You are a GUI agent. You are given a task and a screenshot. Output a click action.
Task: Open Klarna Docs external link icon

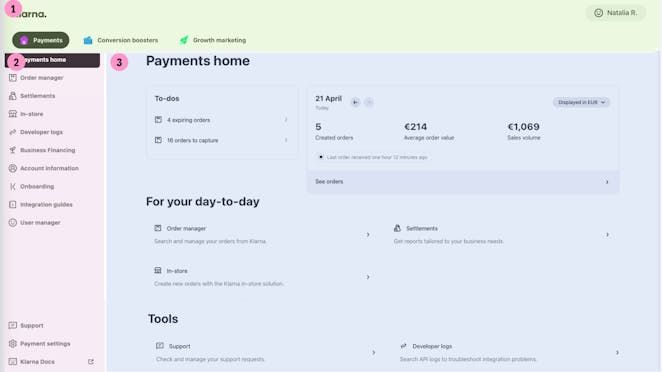coord(91,362)
